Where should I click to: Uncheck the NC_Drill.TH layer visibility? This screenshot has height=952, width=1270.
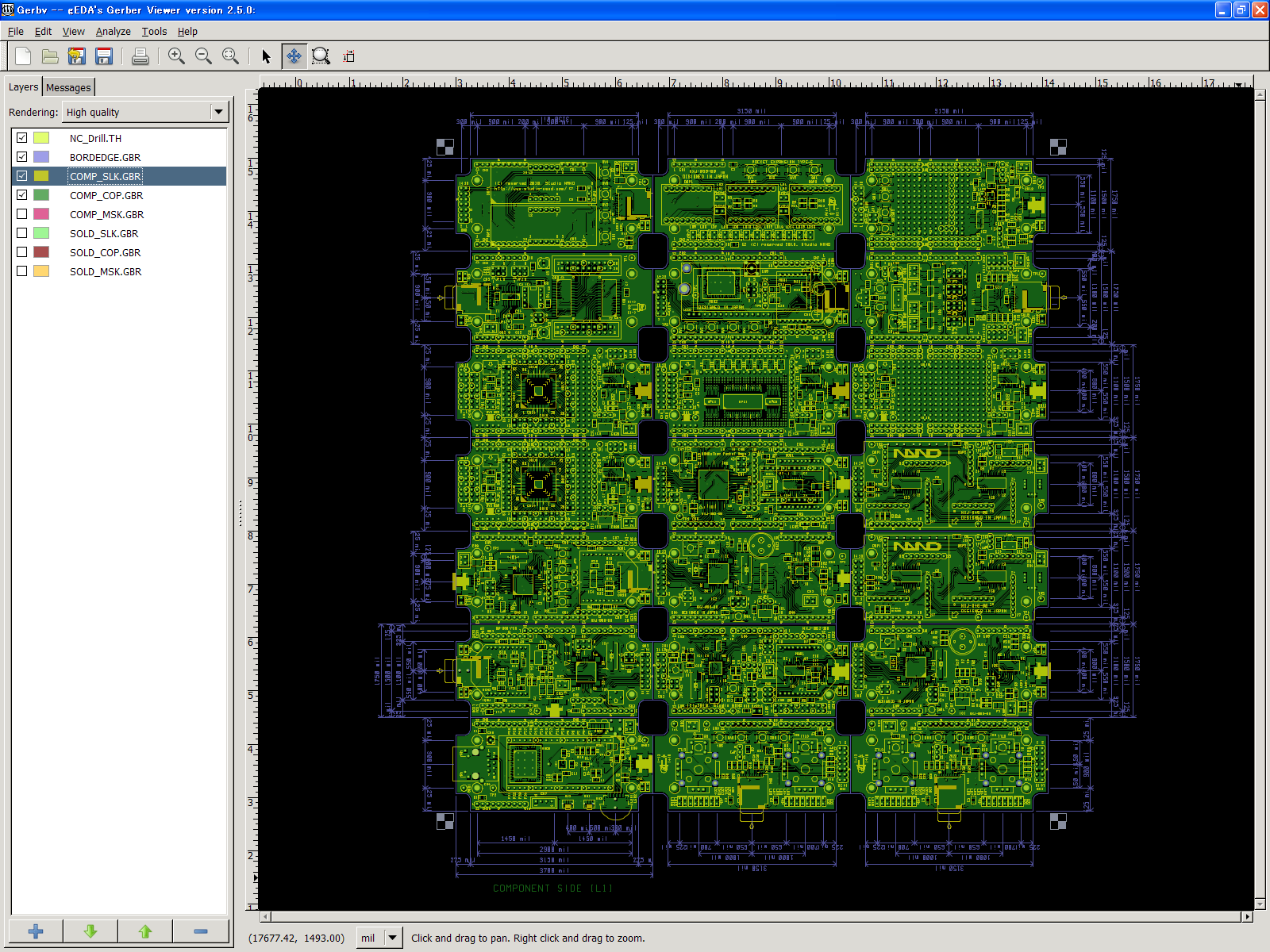(x=22, y=138)
